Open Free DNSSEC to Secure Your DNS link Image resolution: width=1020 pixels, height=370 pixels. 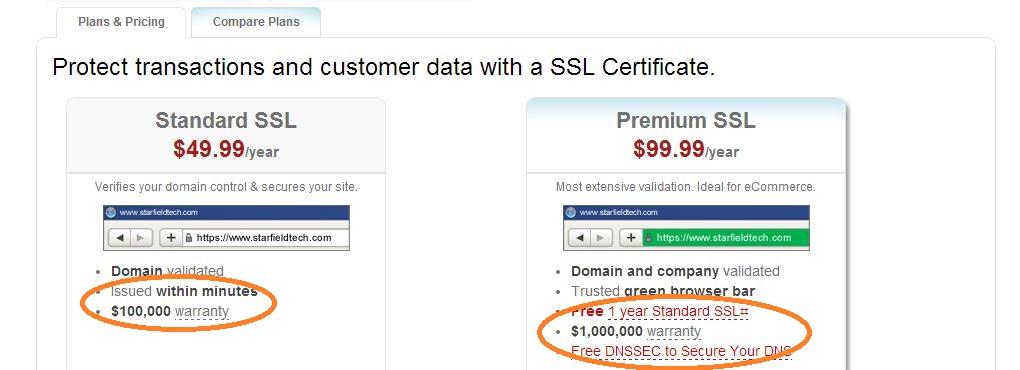click(681, 352)
